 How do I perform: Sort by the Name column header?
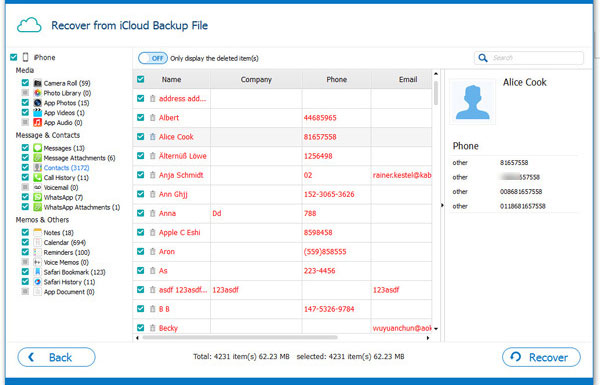171,80
